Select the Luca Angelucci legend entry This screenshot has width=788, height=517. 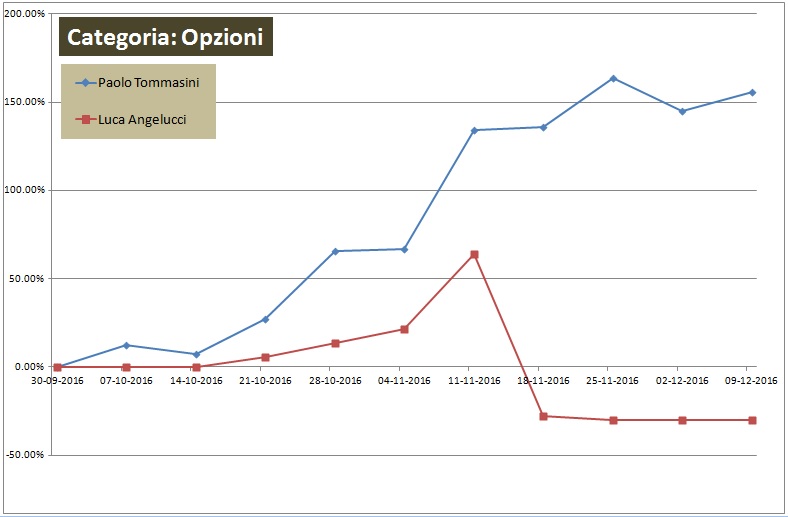click(x=131, y=120)
